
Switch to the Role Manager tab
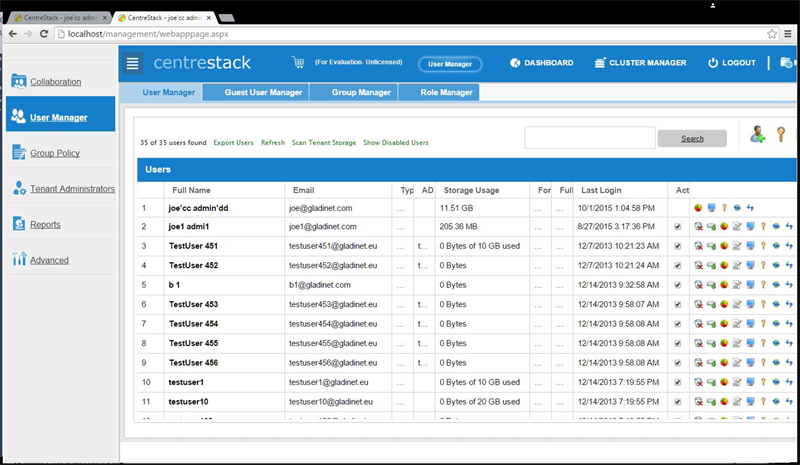439,92
